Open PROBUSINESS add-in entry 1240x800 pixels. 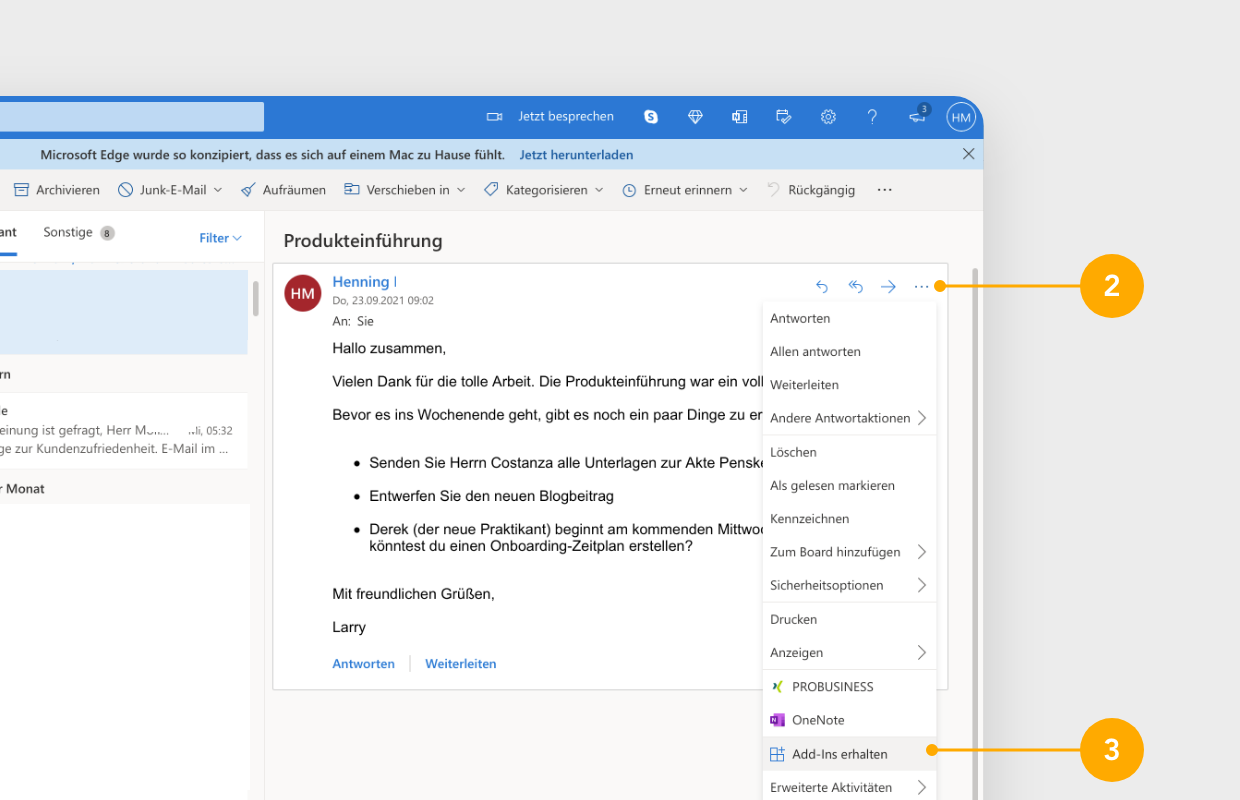pos(849,687)
